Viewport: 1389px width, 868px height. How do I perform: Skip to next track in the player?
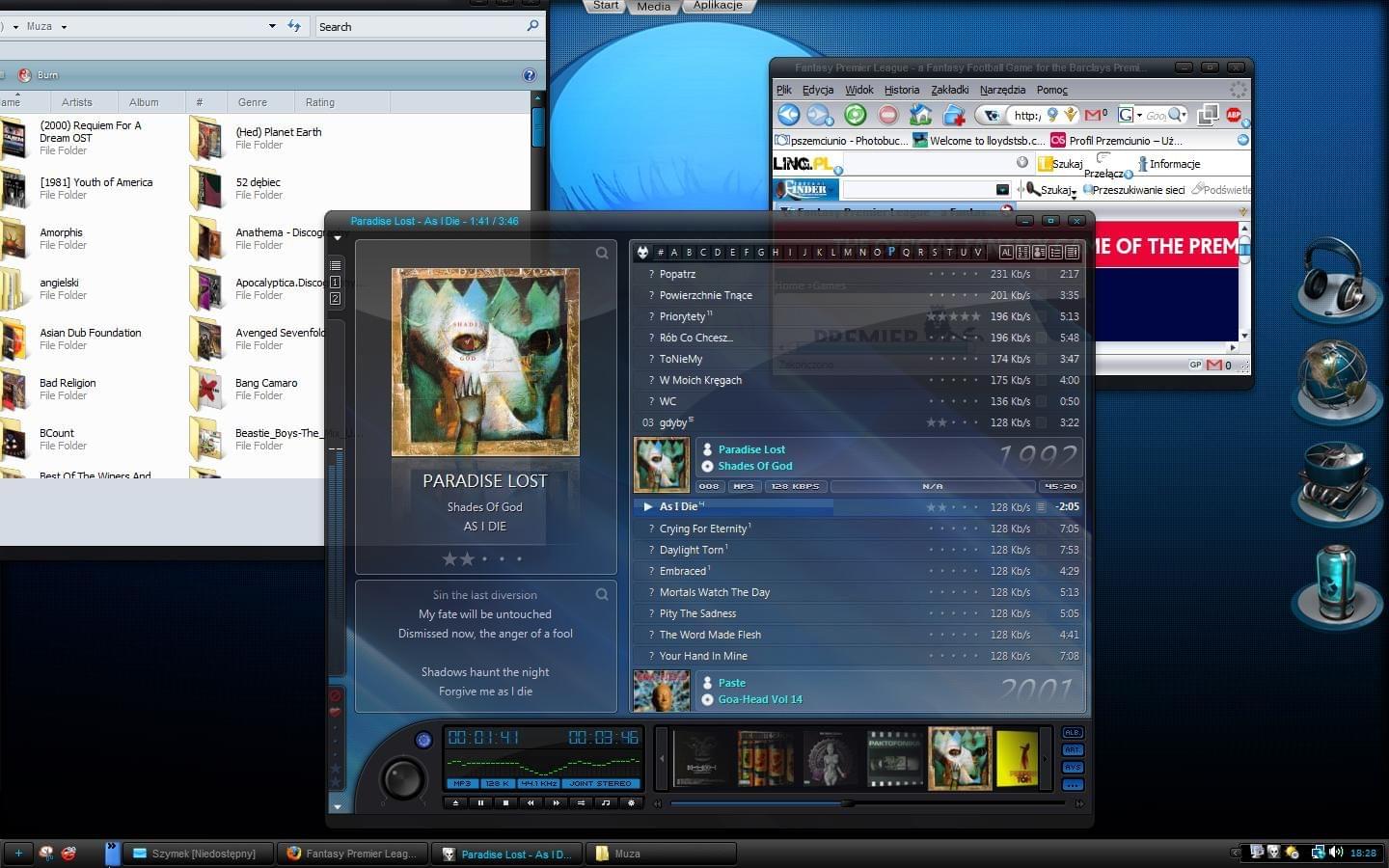point(556,802)
